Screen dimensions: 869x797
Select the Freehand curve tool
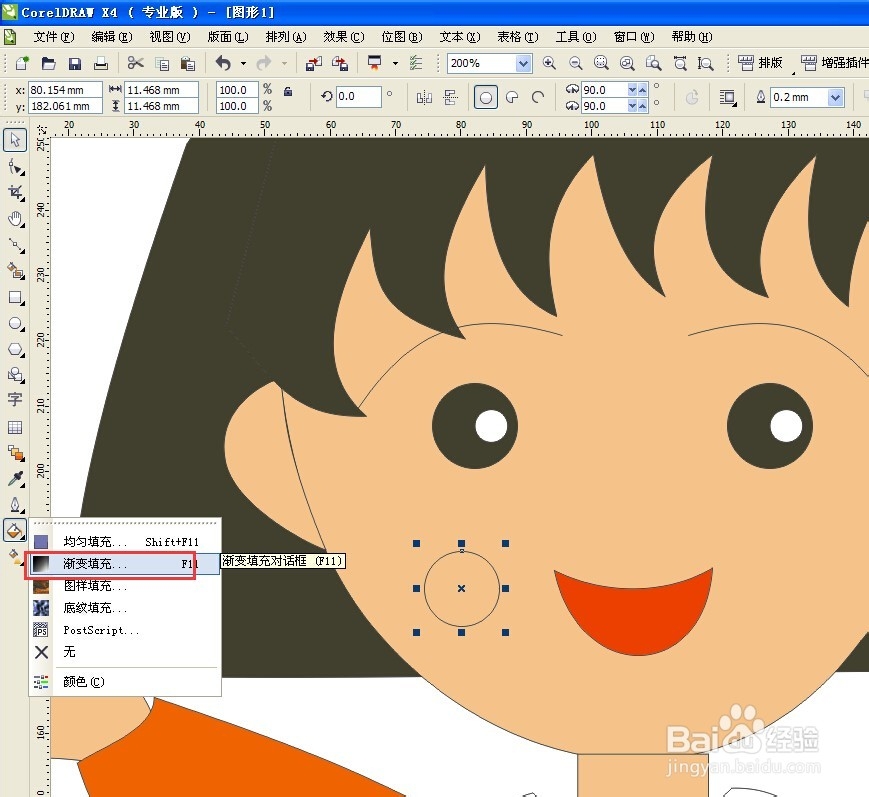tap(16, 245)
